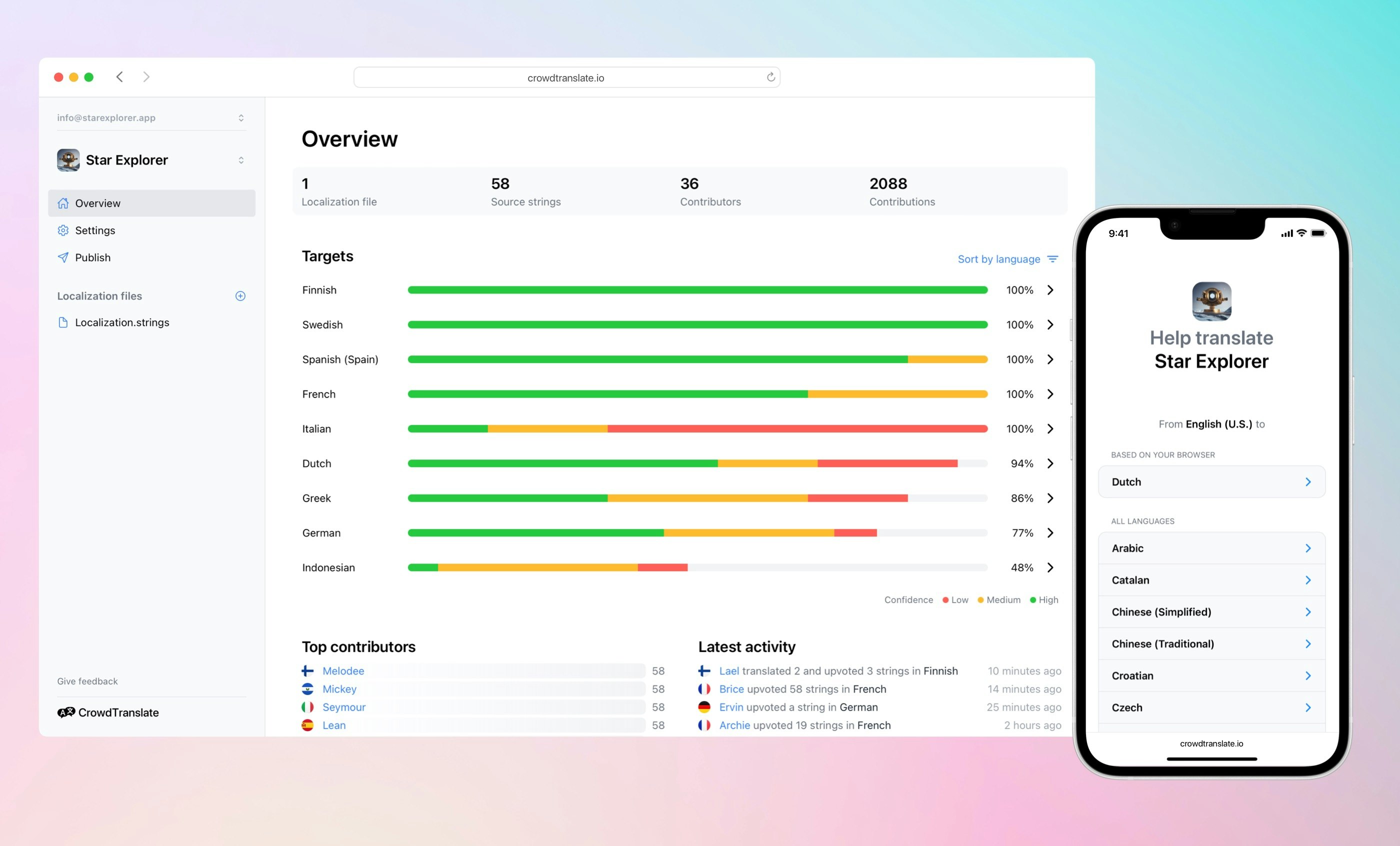Open contributor Melodee

point(343,670)
